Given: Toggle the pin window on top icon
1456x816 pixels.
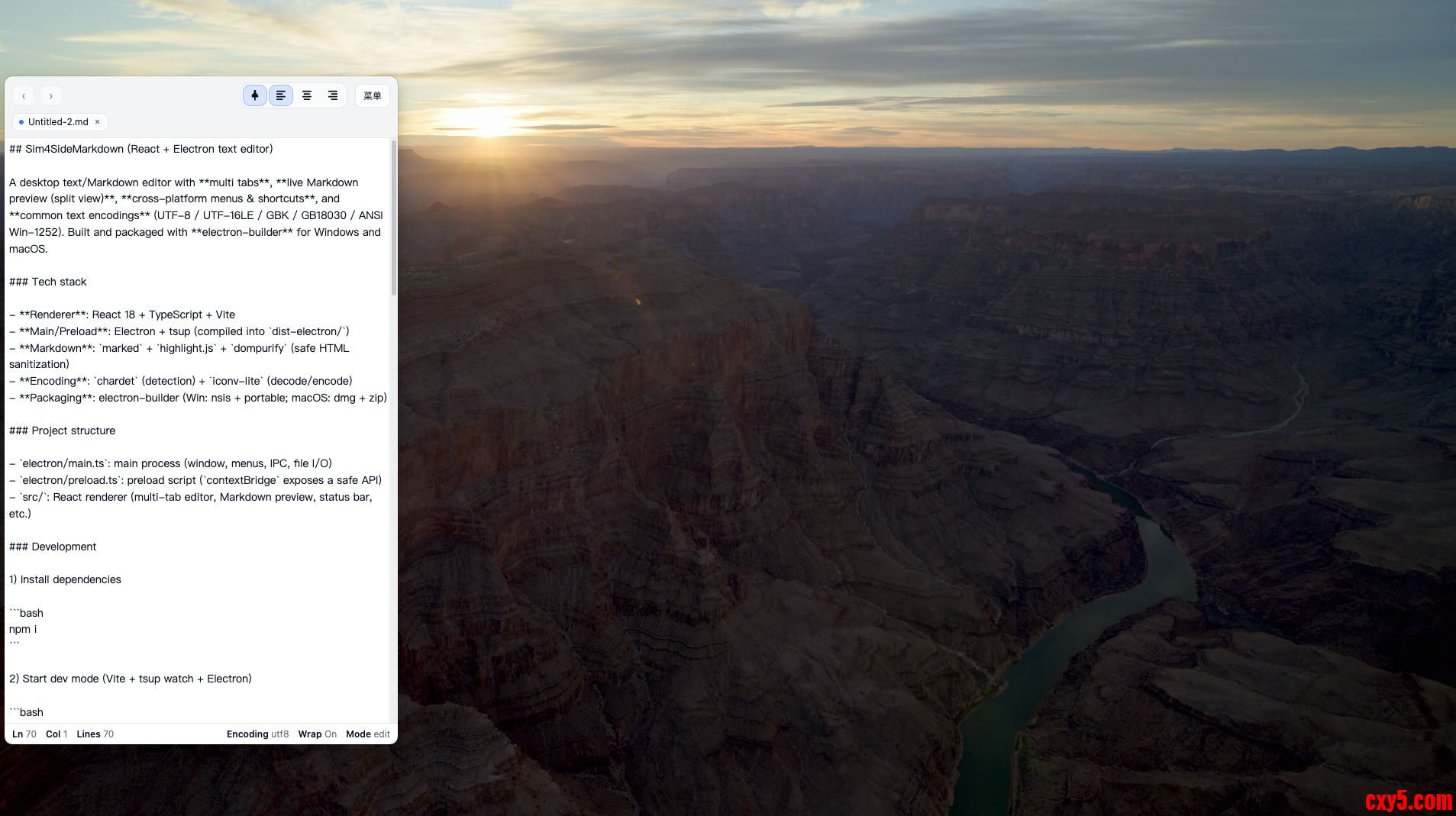Looking at the screenshot, I should tap(255, 95).
